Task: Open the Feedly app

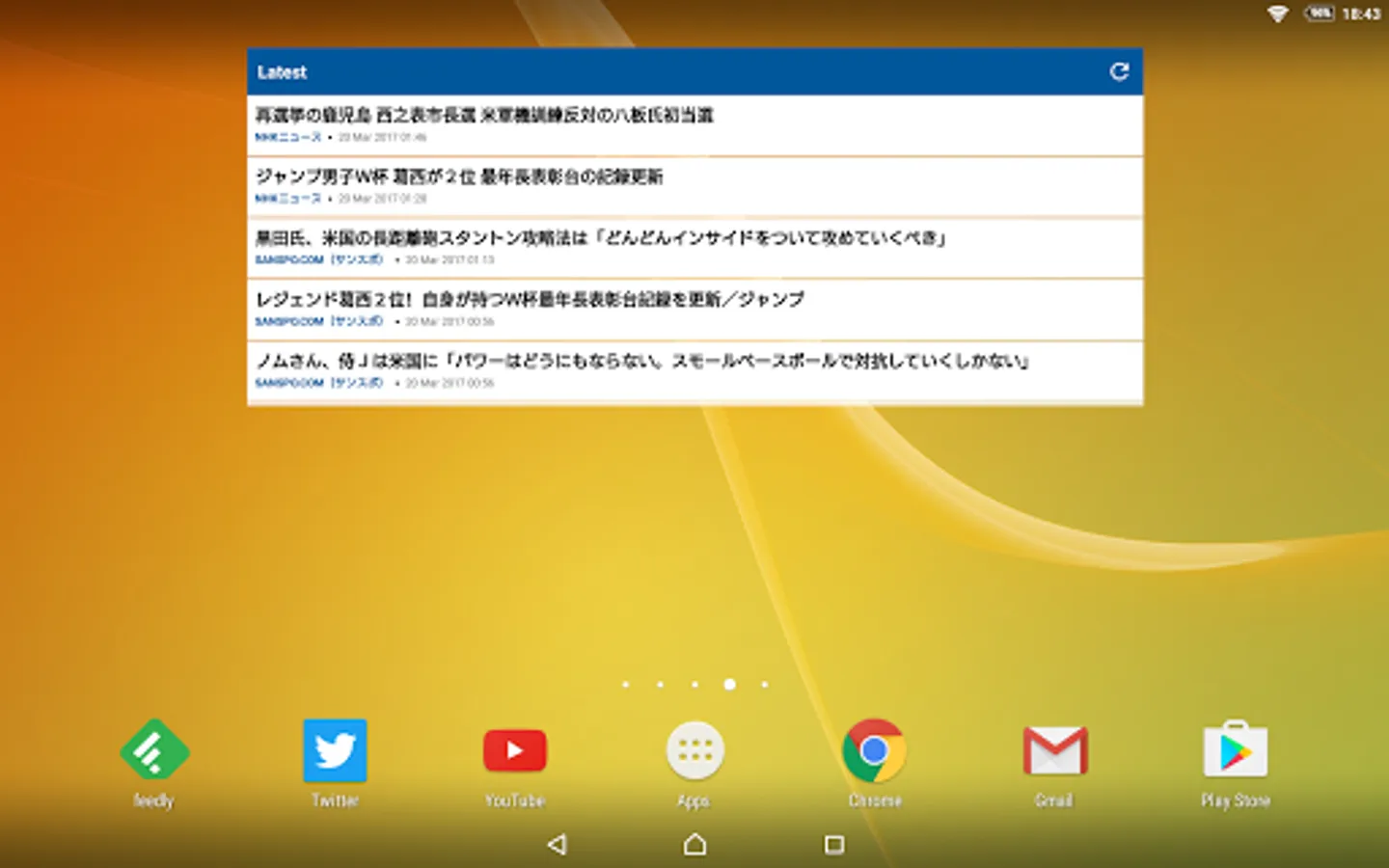Action: (154, 750)
